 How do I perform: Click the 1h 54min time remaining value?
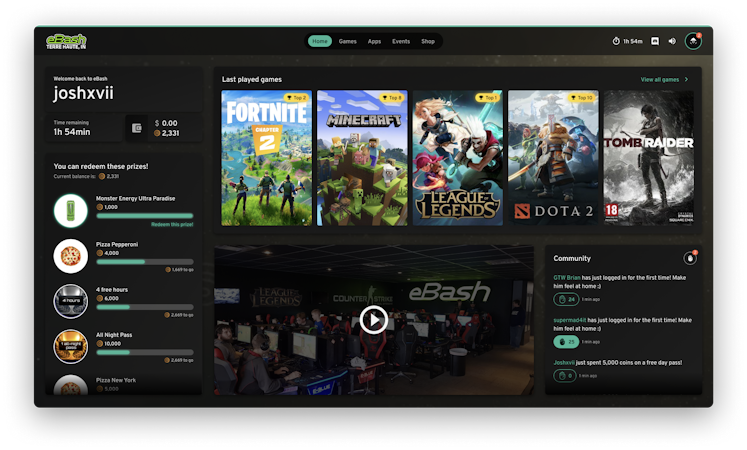[71, 132]
